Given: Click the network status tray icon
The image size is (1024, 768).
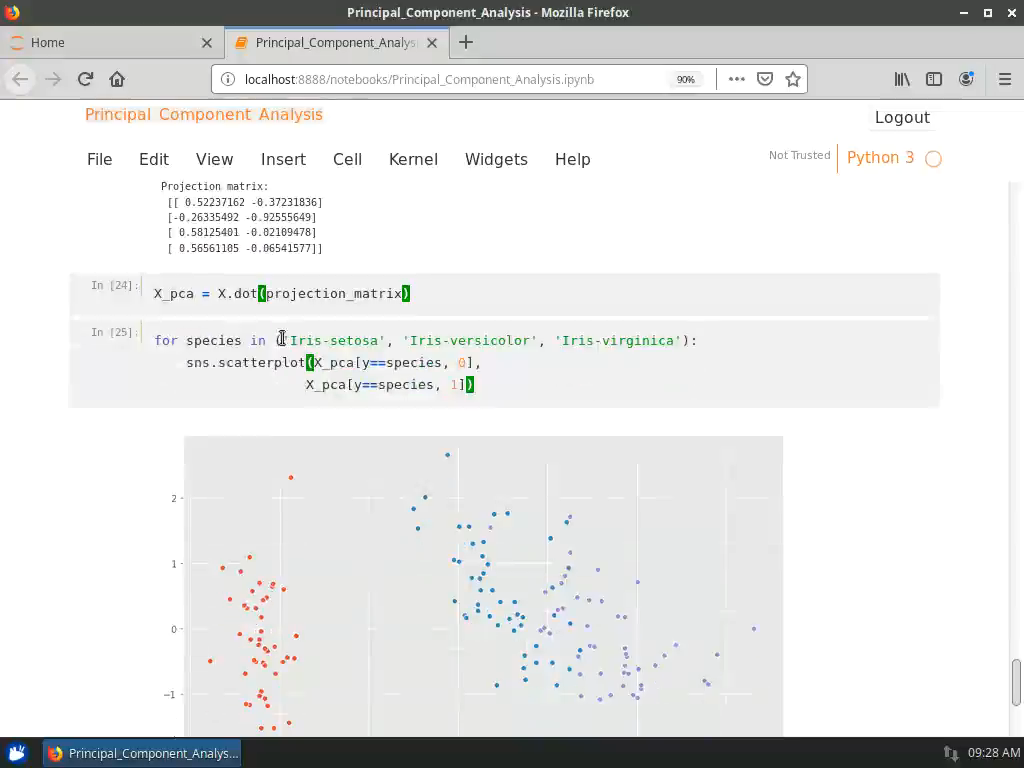Looking at the screenshot, I should [x=951, y=753].
